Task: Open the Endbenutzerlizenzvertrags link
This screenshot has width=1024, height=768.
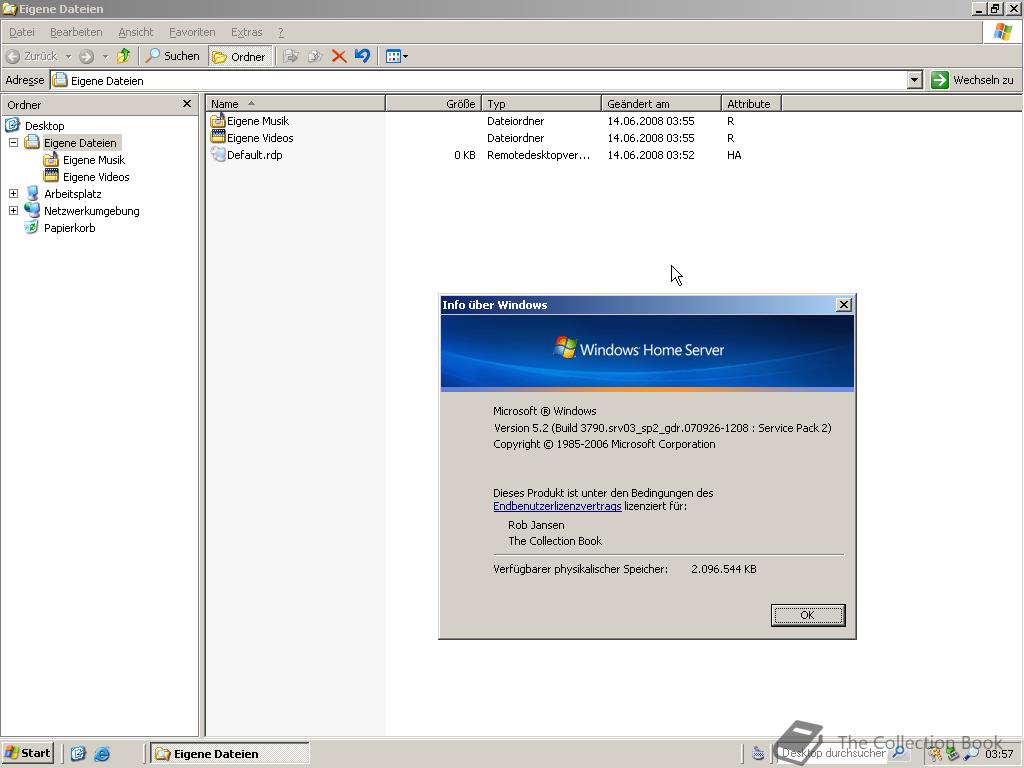Action: 557,506
